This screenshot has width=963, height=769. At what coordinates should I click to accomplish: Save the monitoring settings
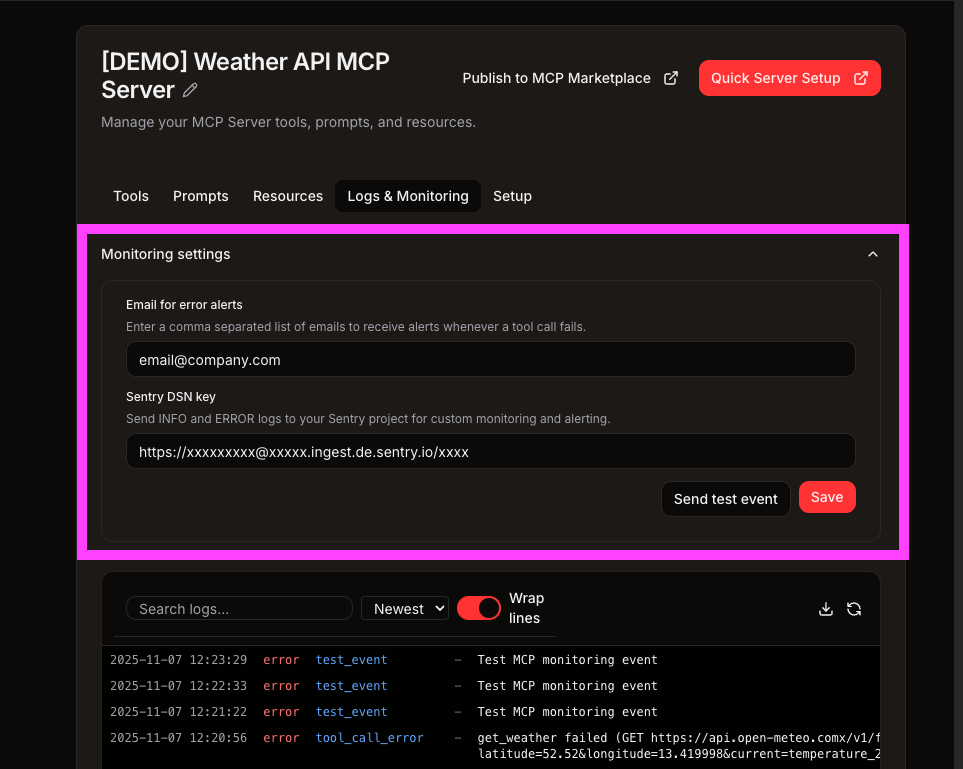(x=827, y=497)
